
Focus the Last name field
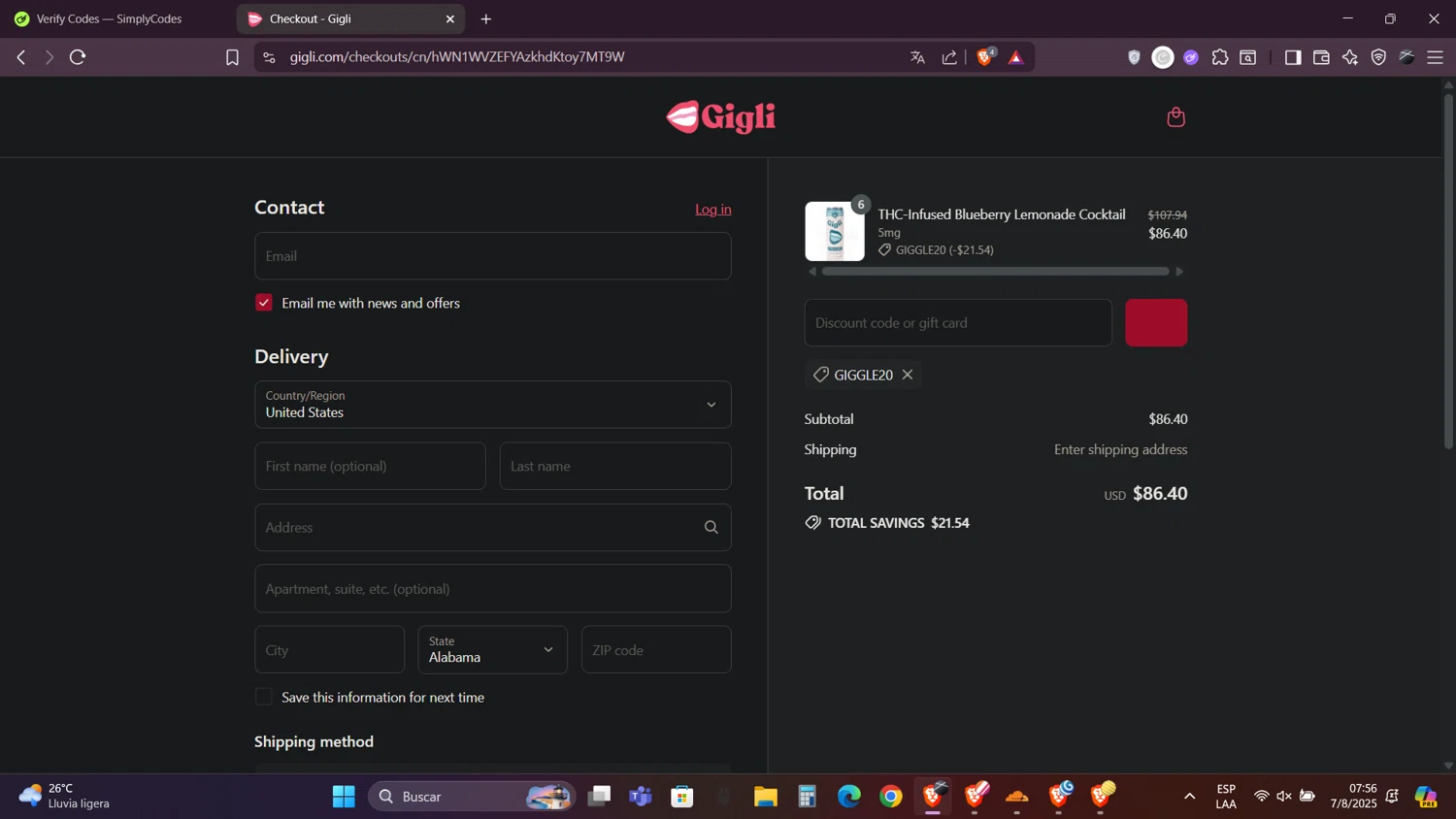click(615, 466)
